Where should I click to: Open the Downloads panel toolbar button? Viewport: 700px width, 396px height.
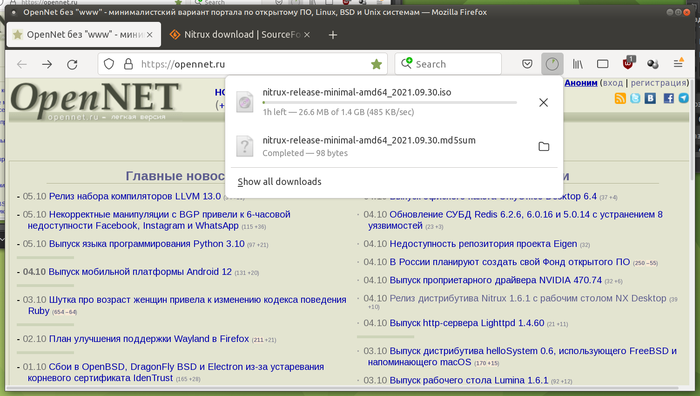click(552, 64)
